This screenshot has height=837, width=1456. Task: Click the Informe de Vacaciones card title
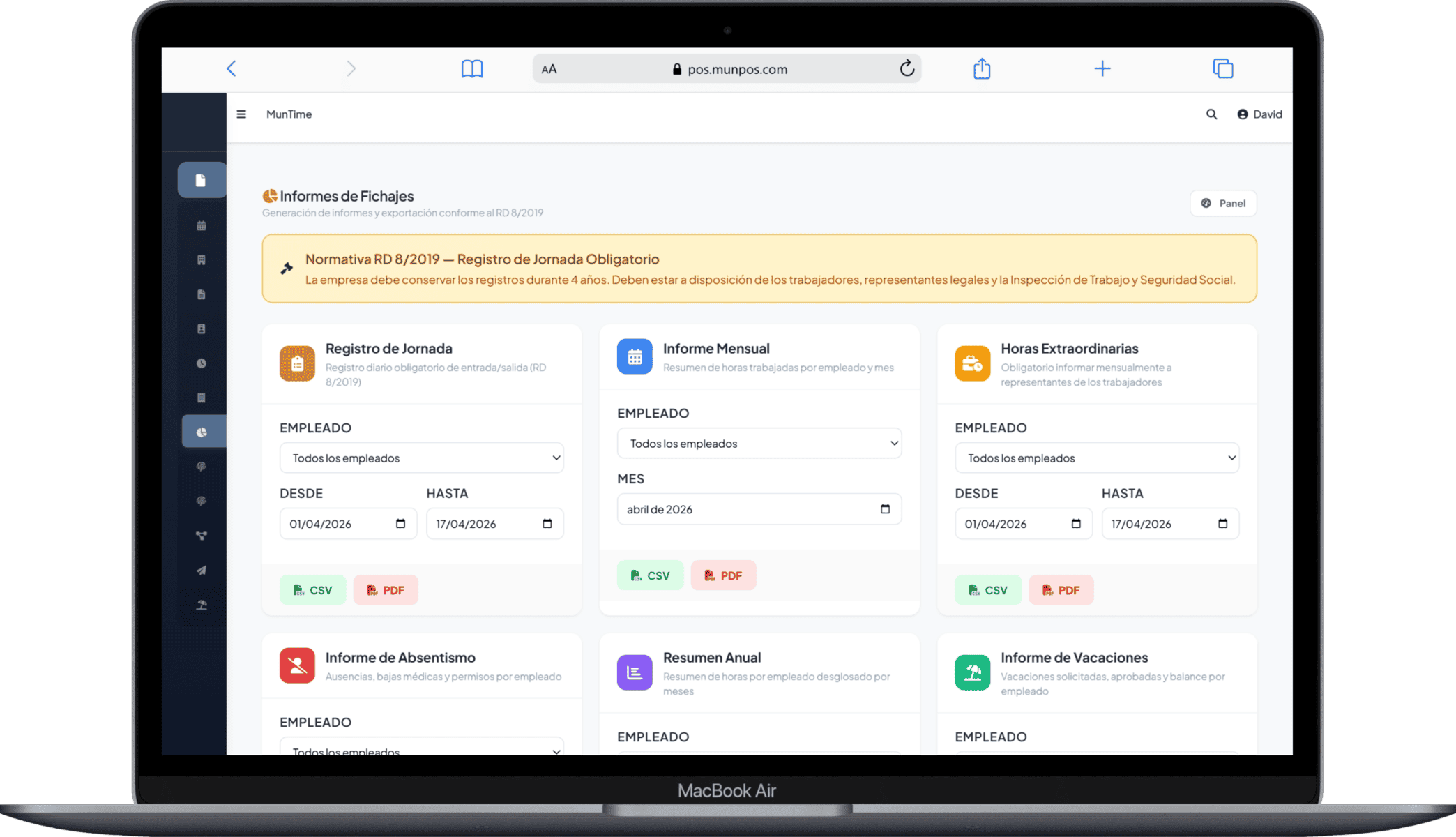click(x=1074, y=657)
